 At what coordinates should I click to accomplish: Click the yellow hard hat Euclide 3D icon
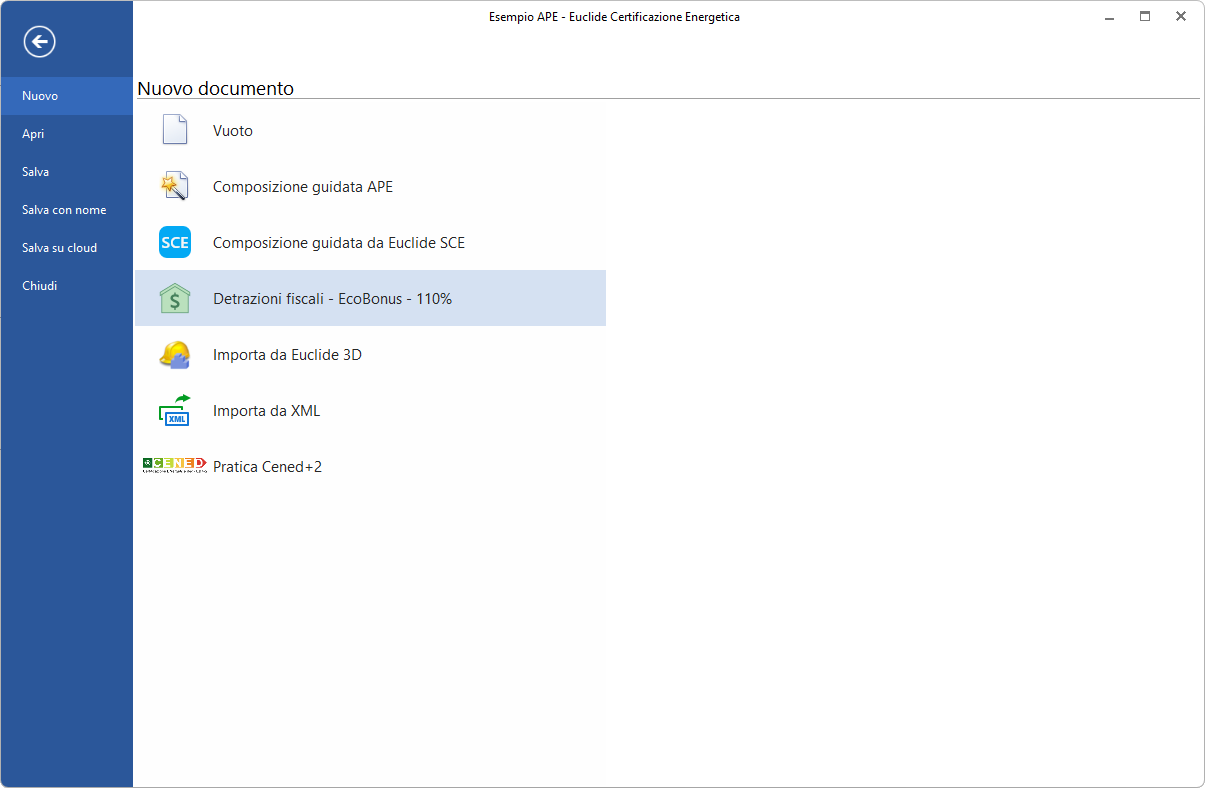[175, 354]
